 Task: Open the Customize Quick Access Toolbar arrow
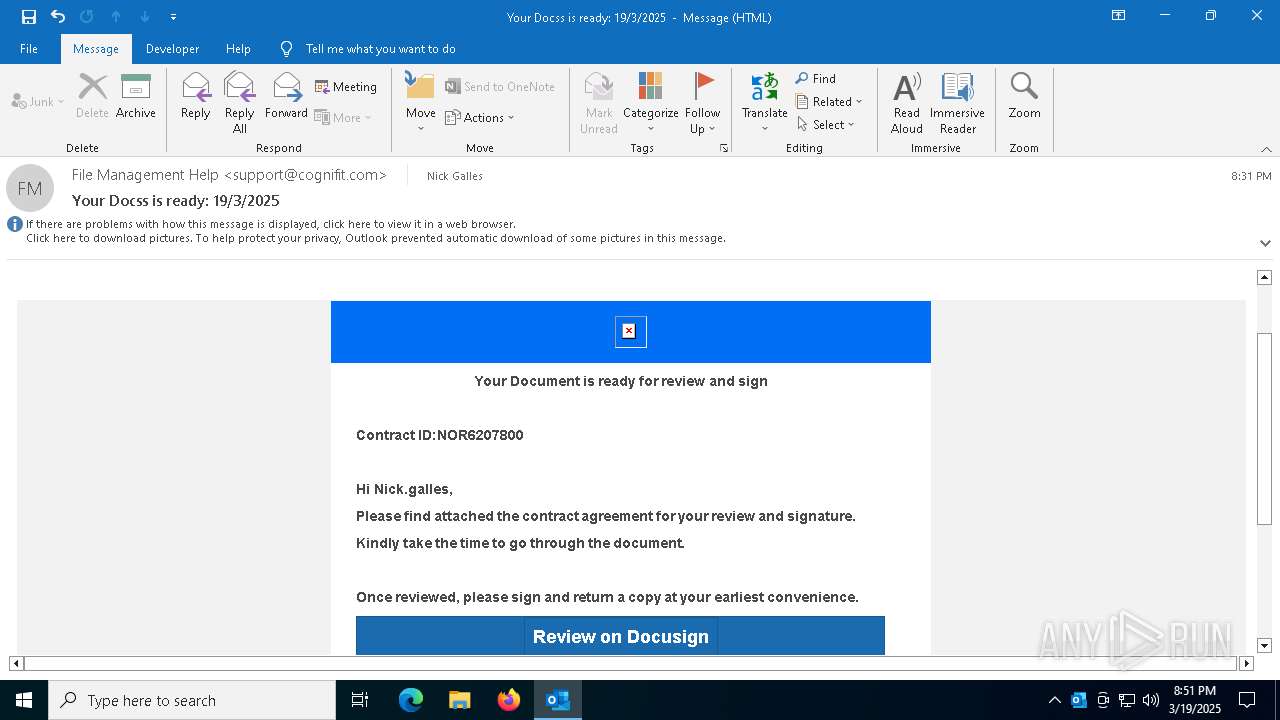(x=173, y=17)
